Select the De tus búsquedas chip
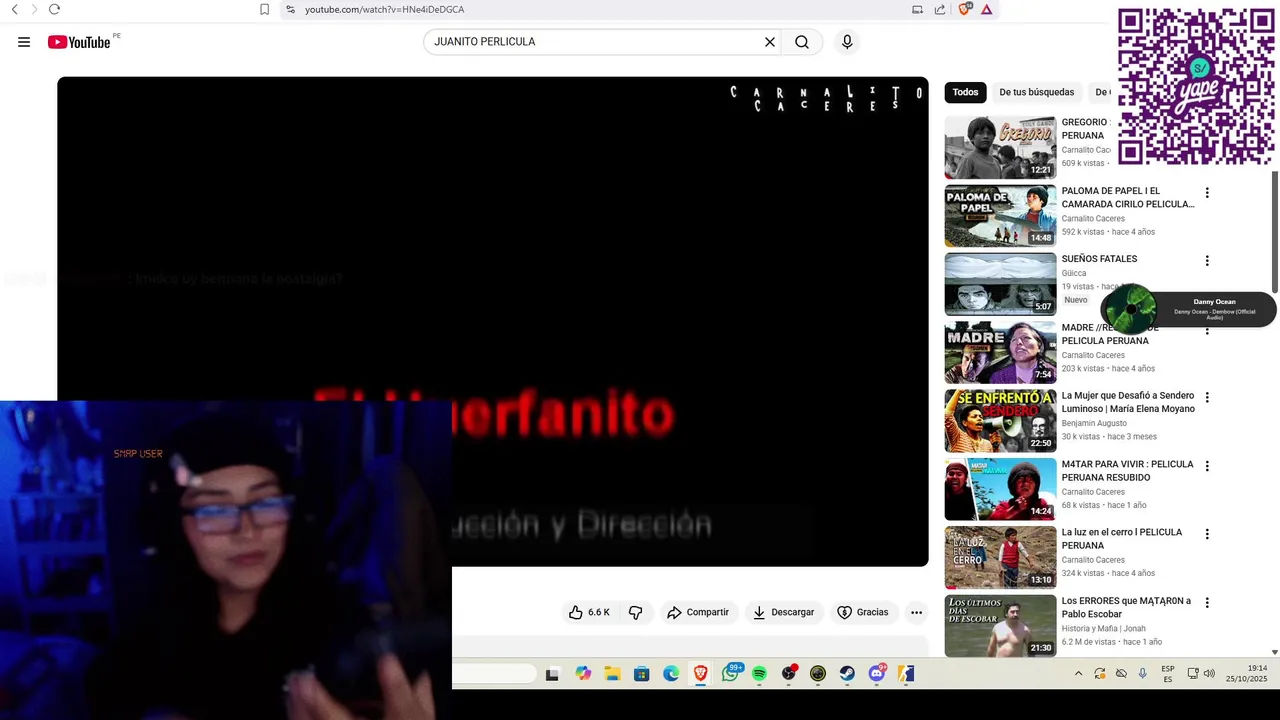 click(1037, 92)
